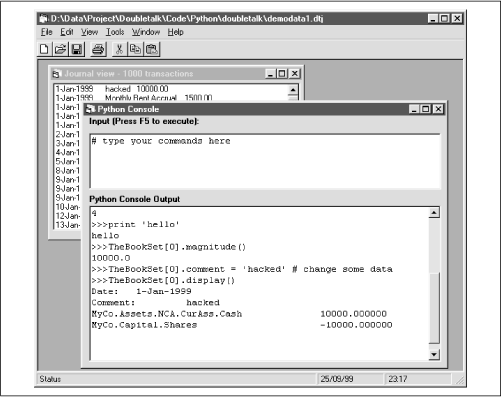Viewport: 502px width, 398px height.
Task: Click the 25/09/99 date in status bar
Action: [337, 379]
